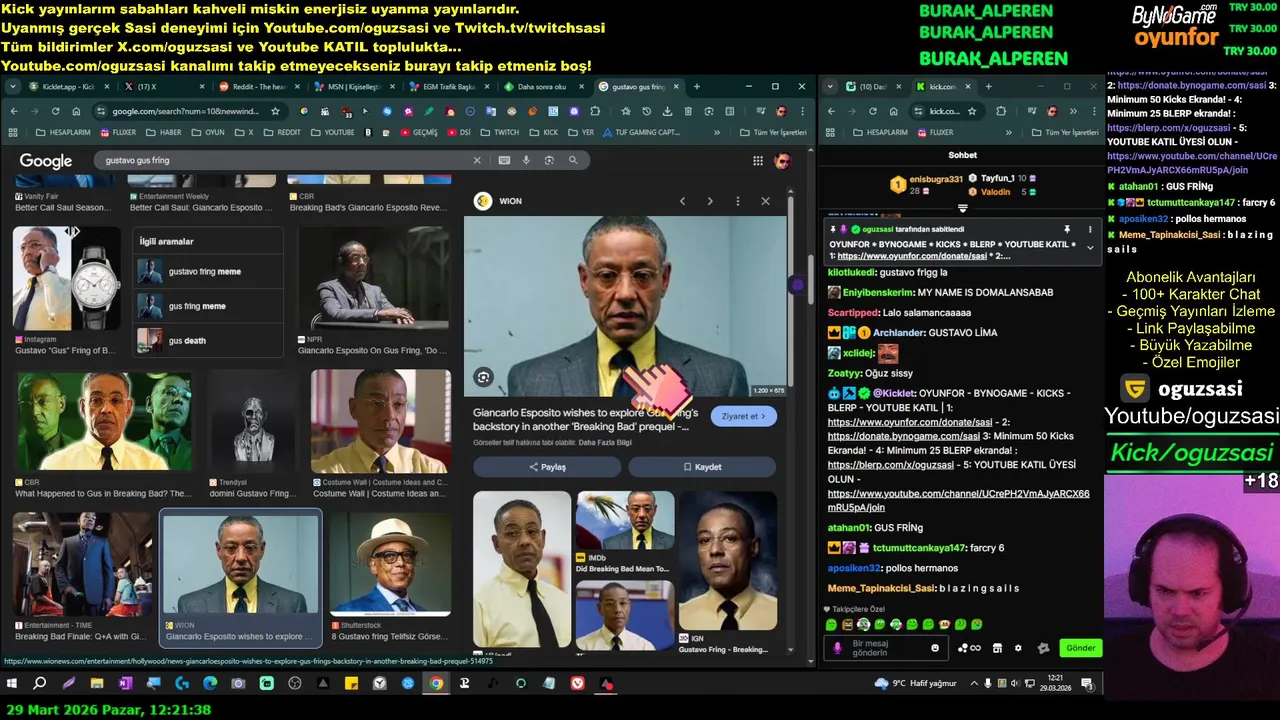Open the IGN Gustavo Fring related image

(x=727, y=560)
